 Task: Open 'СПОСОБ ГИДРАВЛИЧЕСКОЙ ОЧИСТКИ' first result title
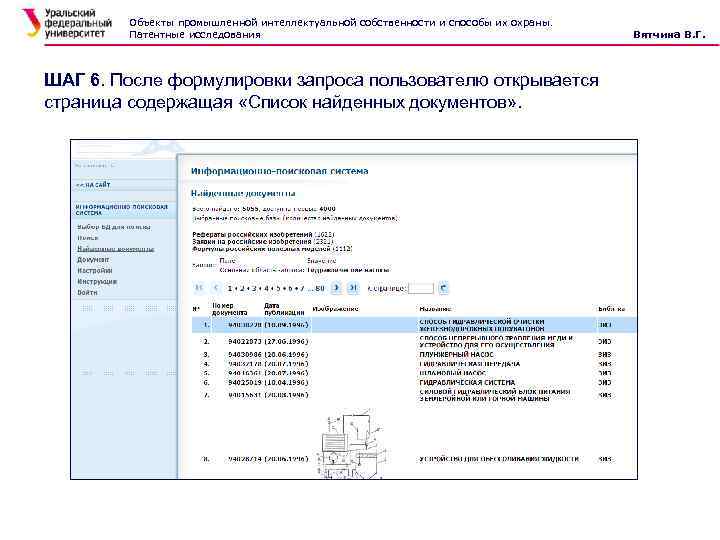tap(482, 325)
